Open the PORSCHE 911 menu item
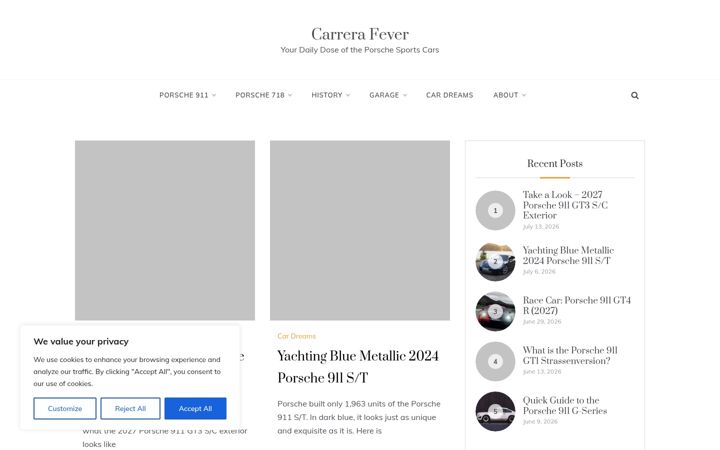 coord(184,95)
